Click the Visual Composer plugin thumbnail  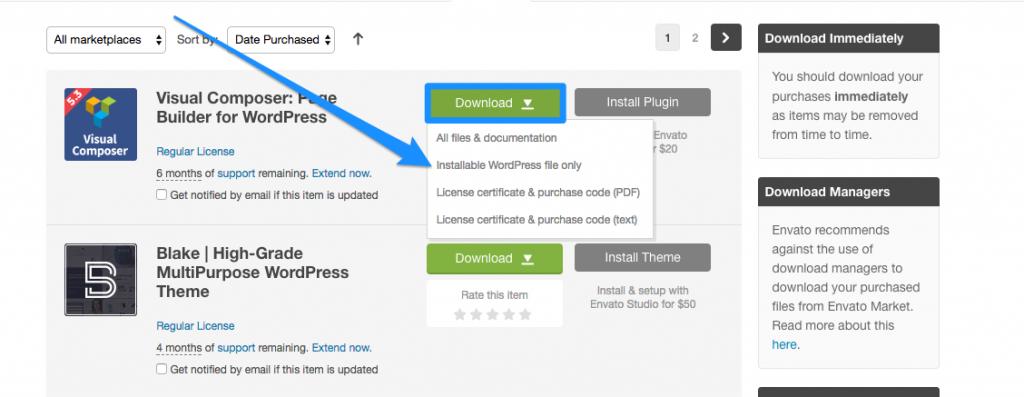[x=101, y=125]
